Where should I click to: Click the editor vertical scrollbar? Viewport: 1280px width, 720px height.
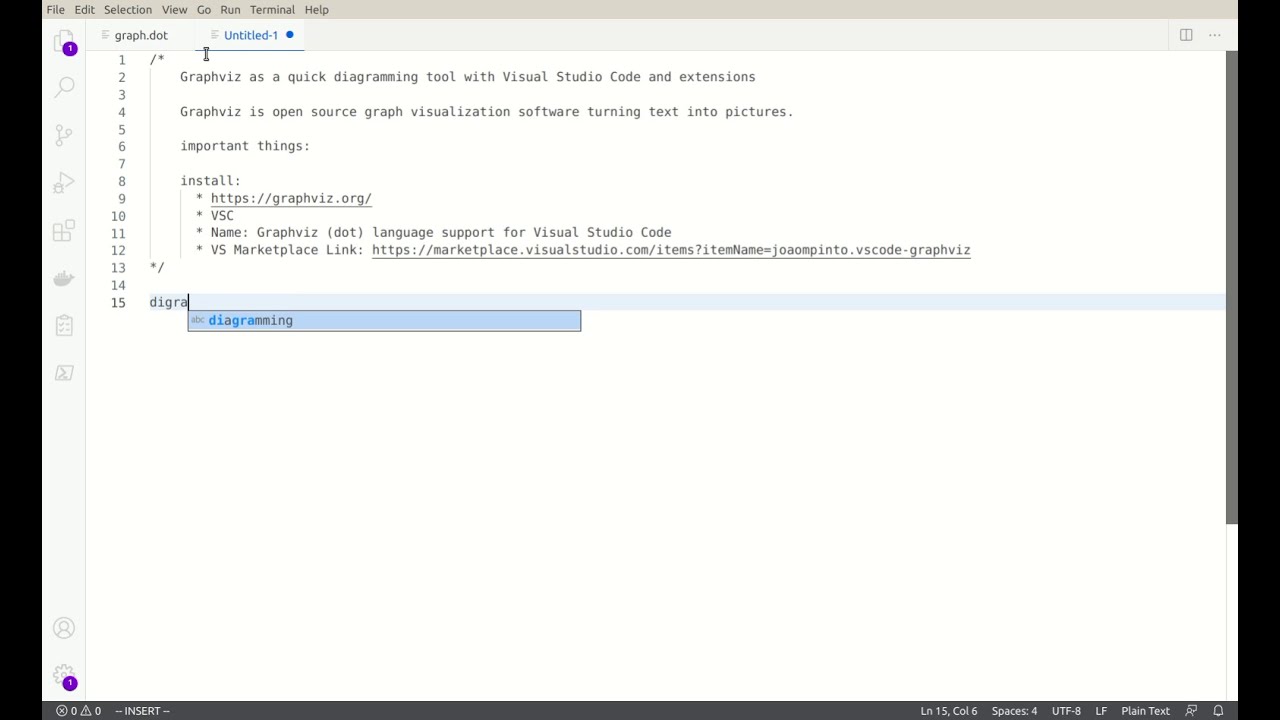(x=1232, y=287)
